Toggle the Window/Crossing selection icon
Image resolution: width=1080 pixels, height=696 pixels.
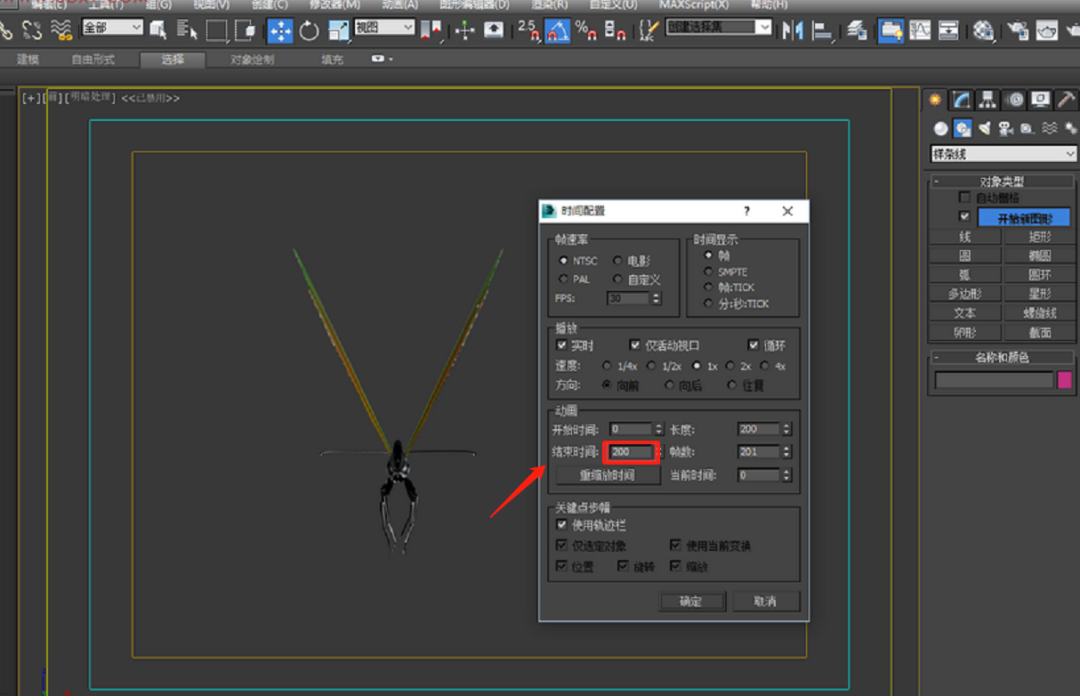pos(245,30)
